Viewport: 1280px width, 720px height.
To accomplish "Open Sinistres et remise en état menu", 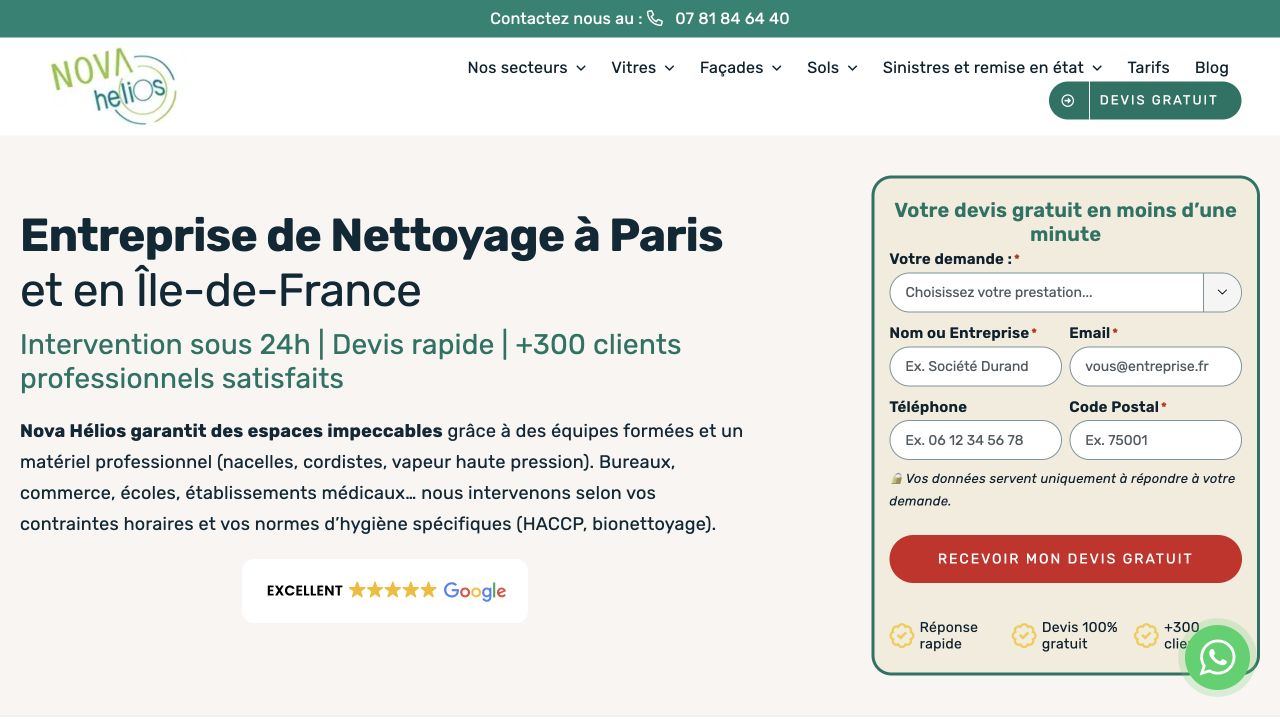I will click(993, 68).
